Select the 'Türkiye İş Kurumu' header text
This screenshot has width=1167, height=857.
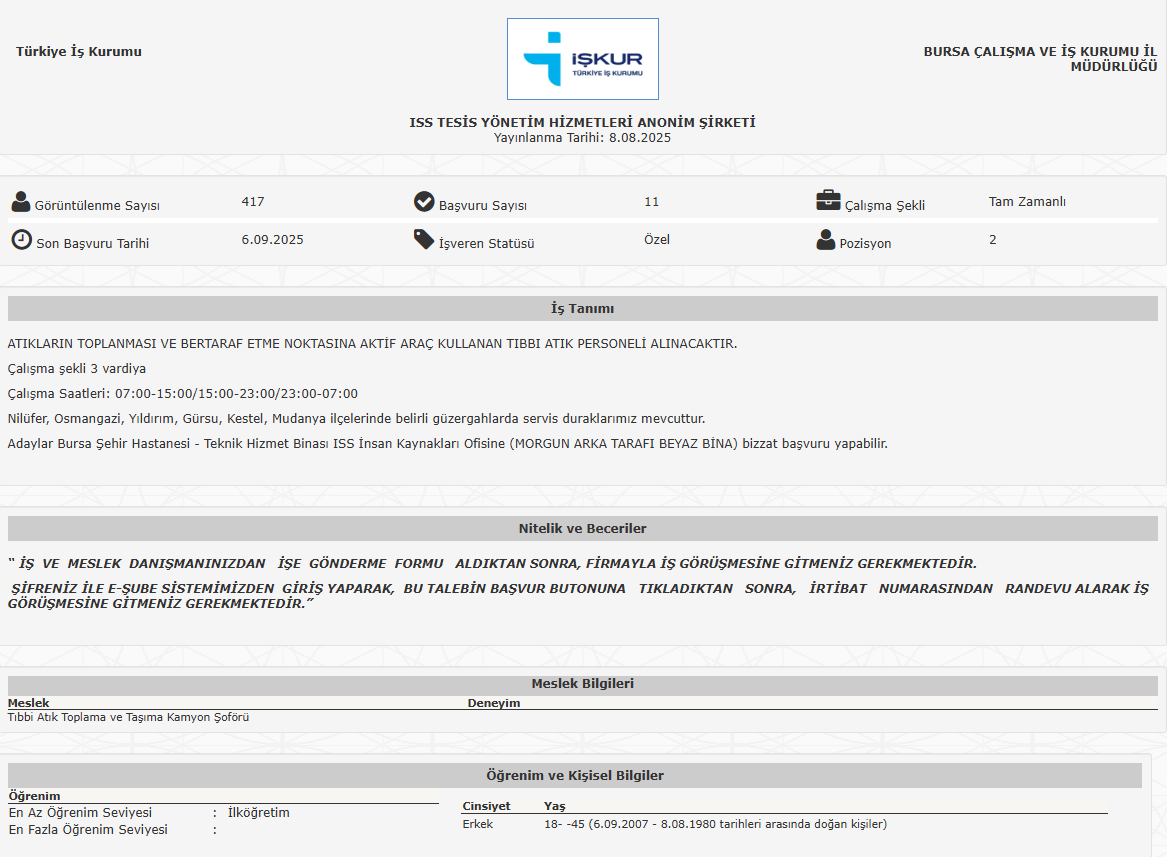(x=79, y=51)
